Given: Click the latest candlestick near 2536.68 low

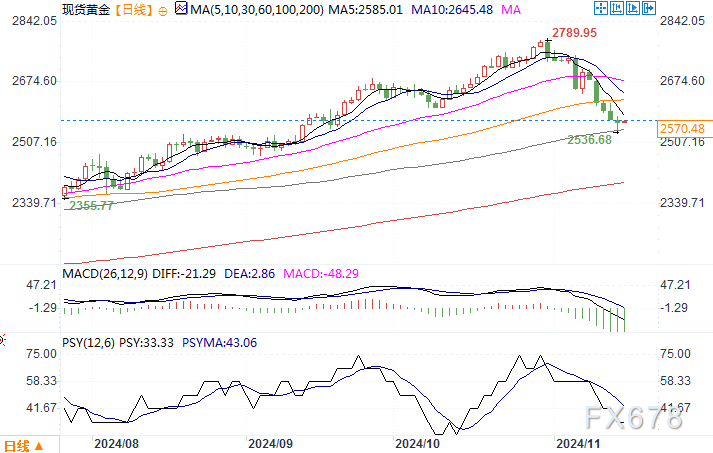Looking at the screenshot, I should [618, 124].
